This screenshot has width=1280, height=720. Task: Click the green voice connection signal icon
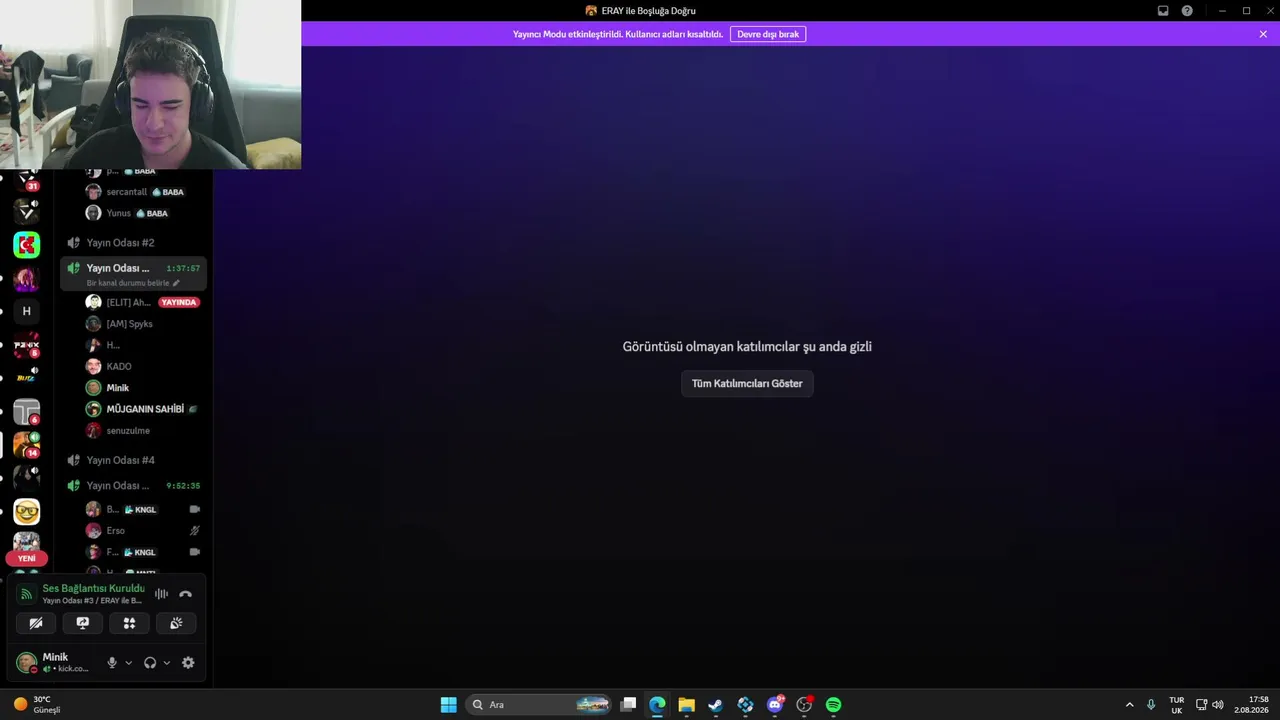tap(27, 594)
